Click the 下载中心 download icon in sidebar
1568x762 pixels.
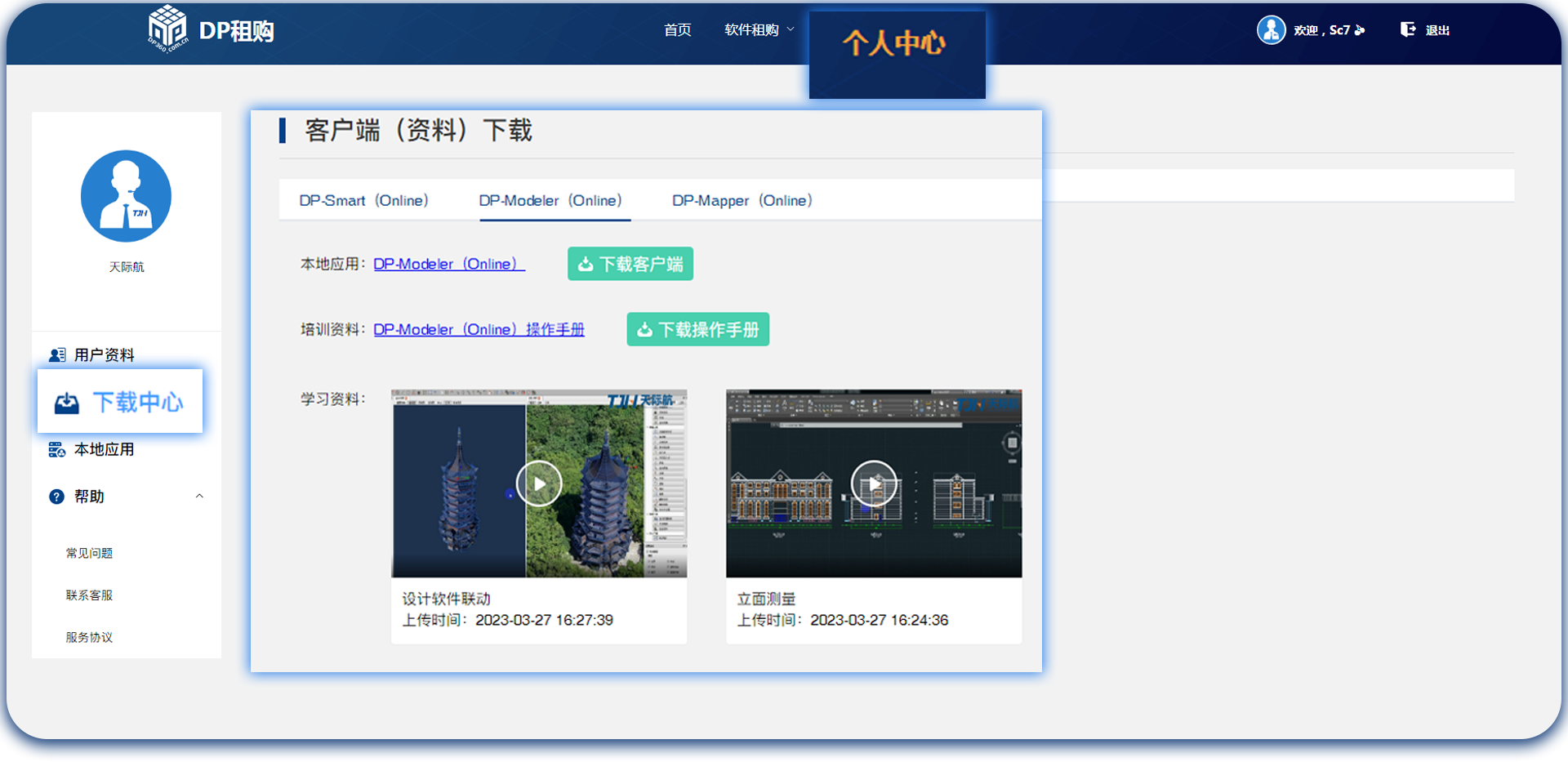[67, 401]
